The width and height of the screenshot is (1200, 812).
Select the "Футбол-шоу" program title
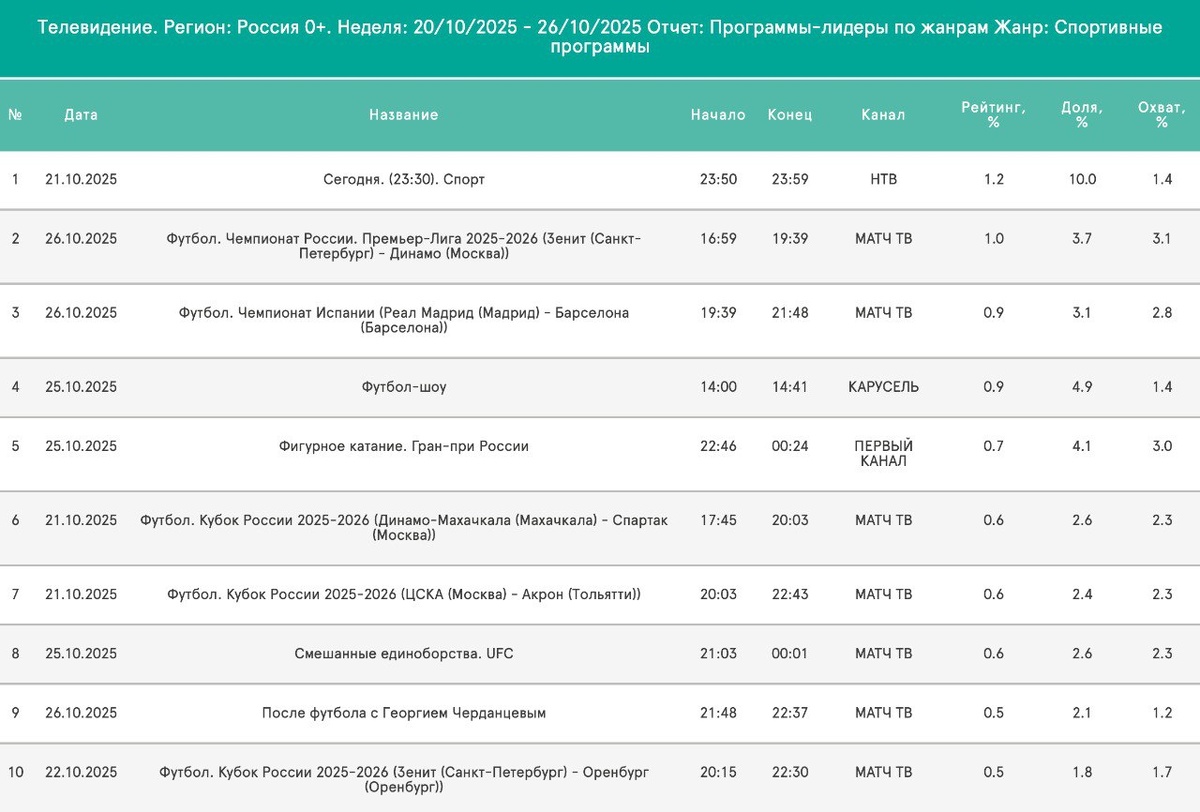pos(404,387)
